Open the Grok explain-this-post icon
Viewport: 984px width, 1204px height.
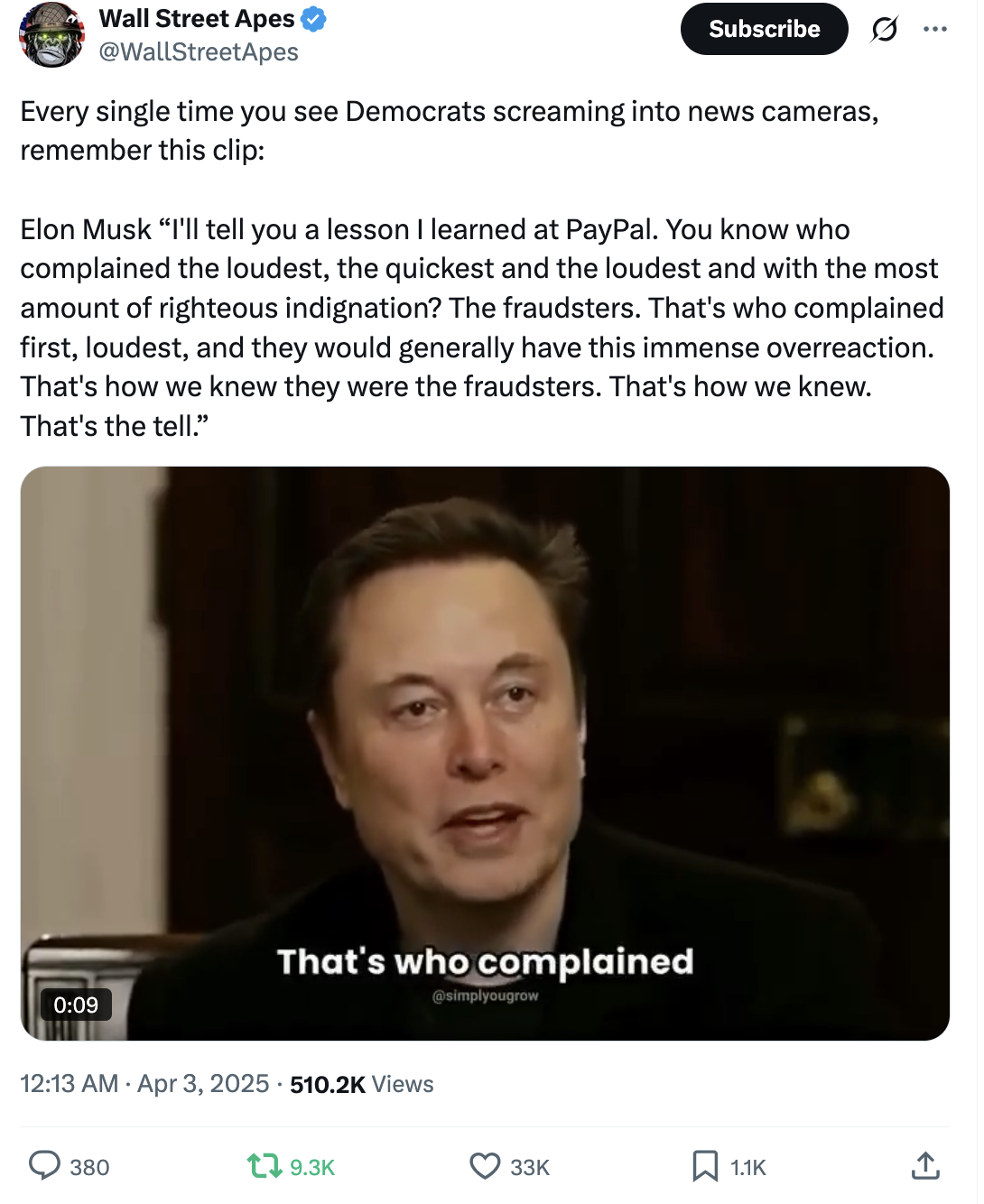coord(884,30)
